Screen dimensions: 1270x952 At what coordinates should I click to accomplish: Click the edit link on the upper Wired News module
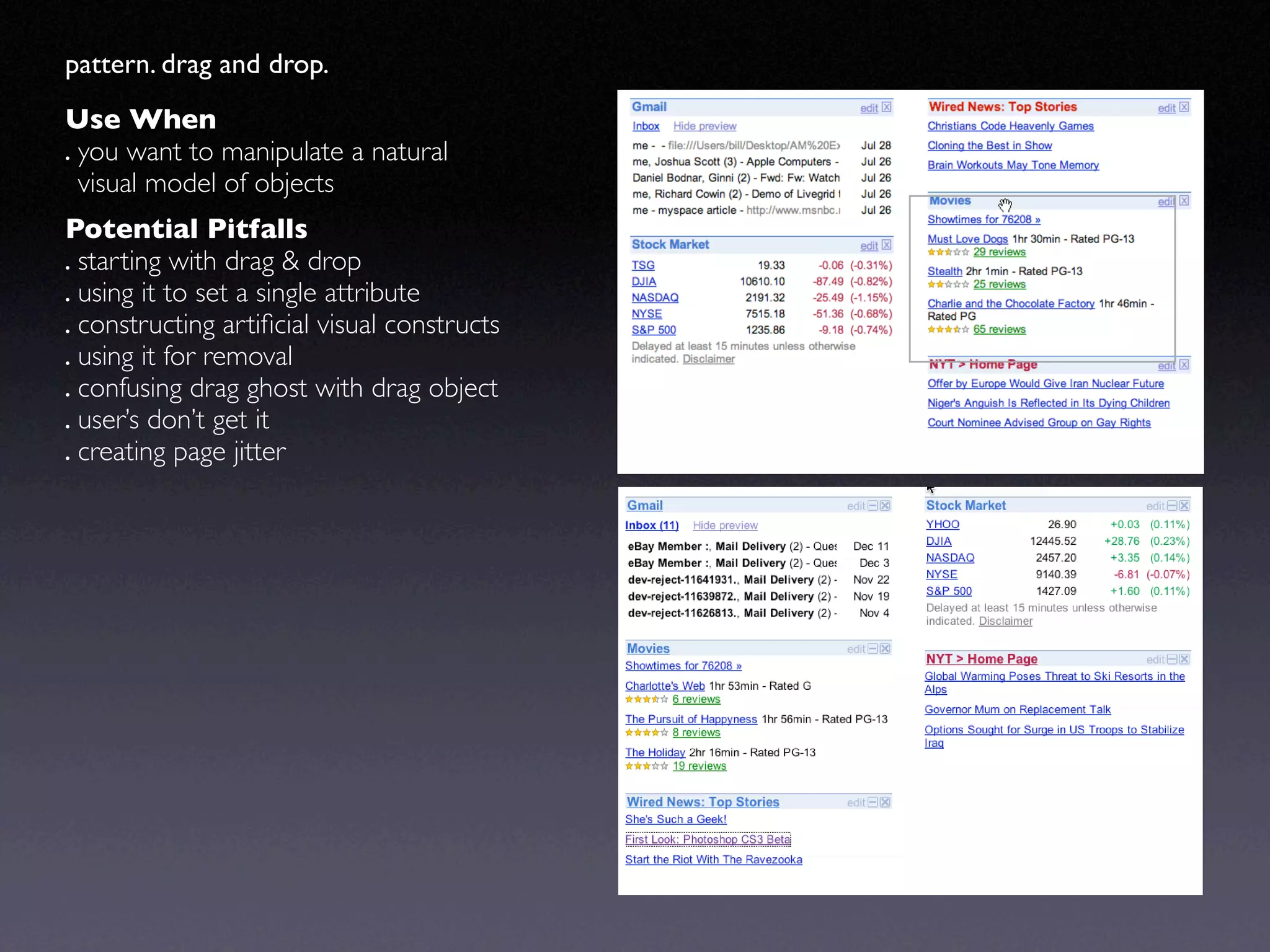(x=1166, y=108)
